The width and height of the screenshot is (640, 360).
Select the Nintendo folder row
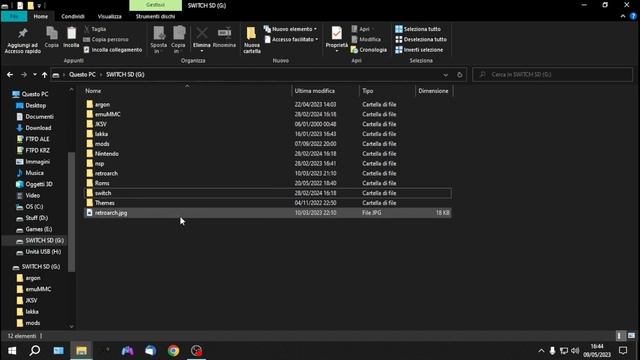[x=268, y=153]
